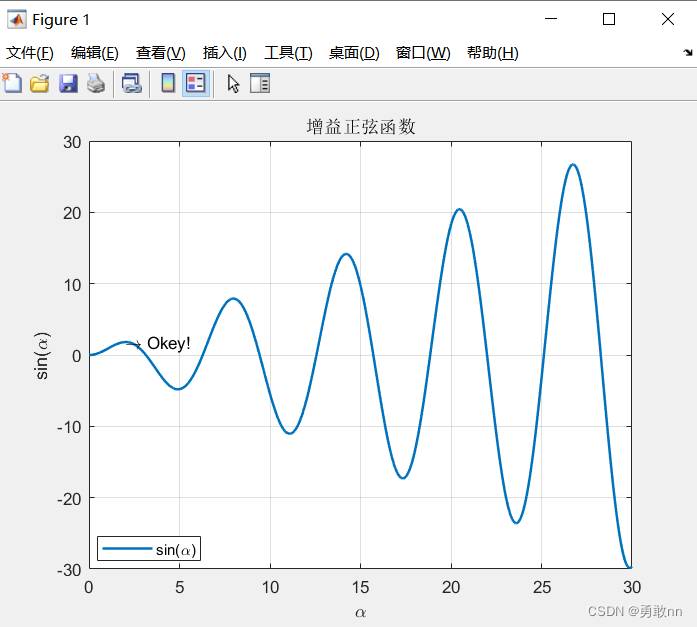
Task: Open the Property Inspector toolbar icon
Action: point(260,83)
